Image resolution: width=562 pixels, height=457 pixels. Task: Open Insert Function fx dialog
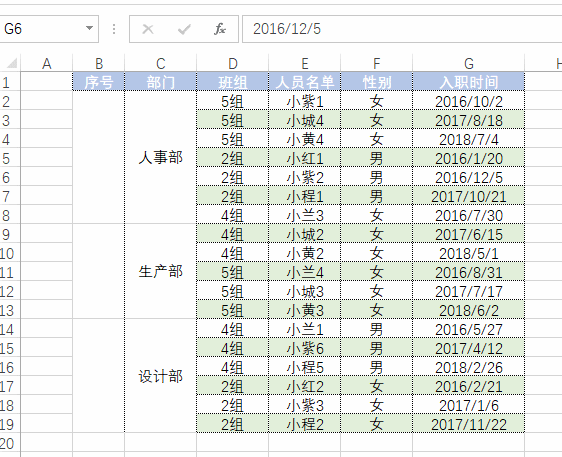(220, 29)
